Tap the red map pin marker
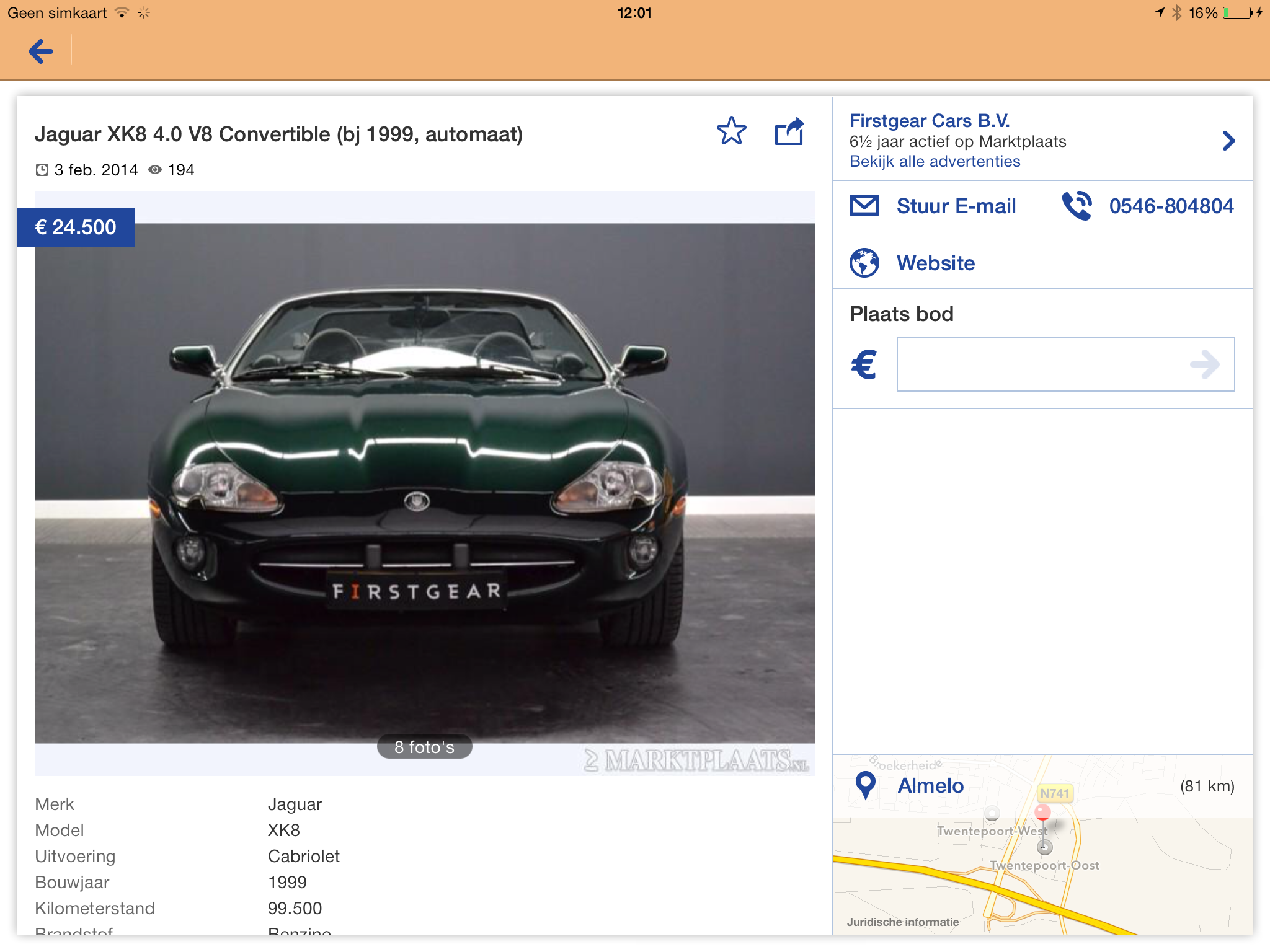1270x952 pixels. (x=1042, y=813)
